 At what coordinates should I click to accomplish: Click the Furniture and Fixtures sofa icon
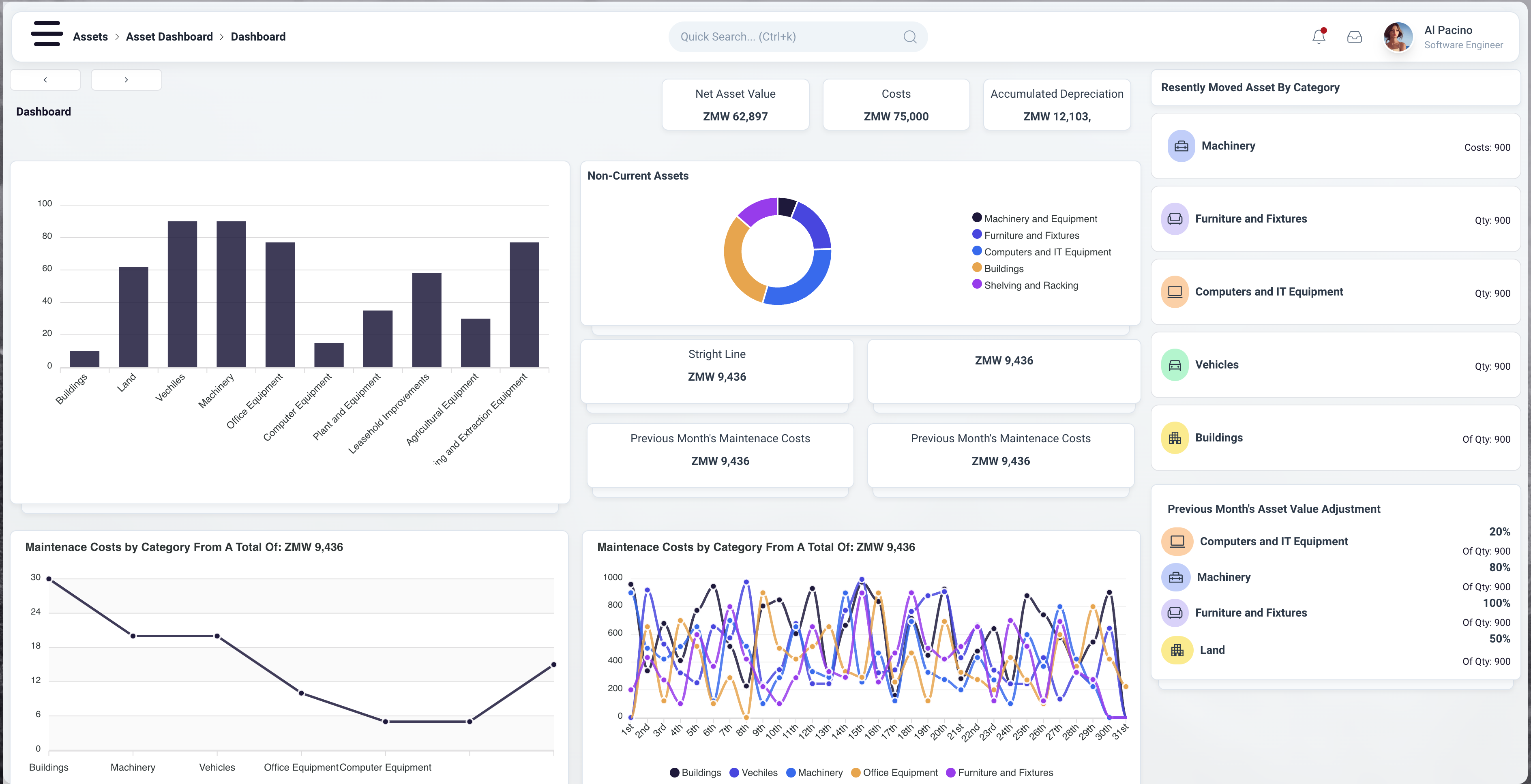coord(1174,219)
